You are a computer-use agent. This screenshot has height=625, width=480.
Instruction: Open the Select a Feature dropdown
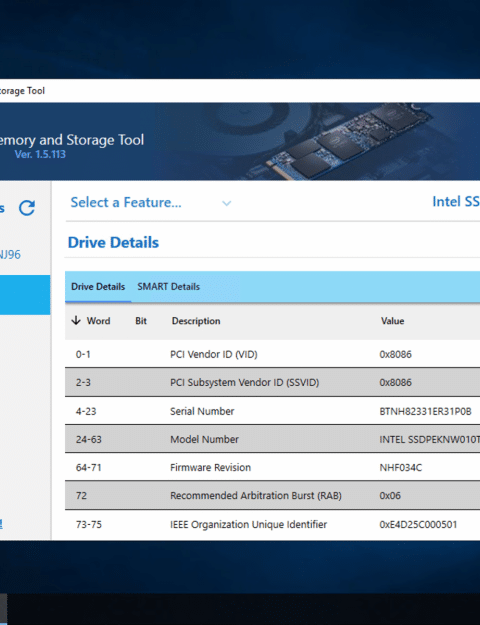150,202
